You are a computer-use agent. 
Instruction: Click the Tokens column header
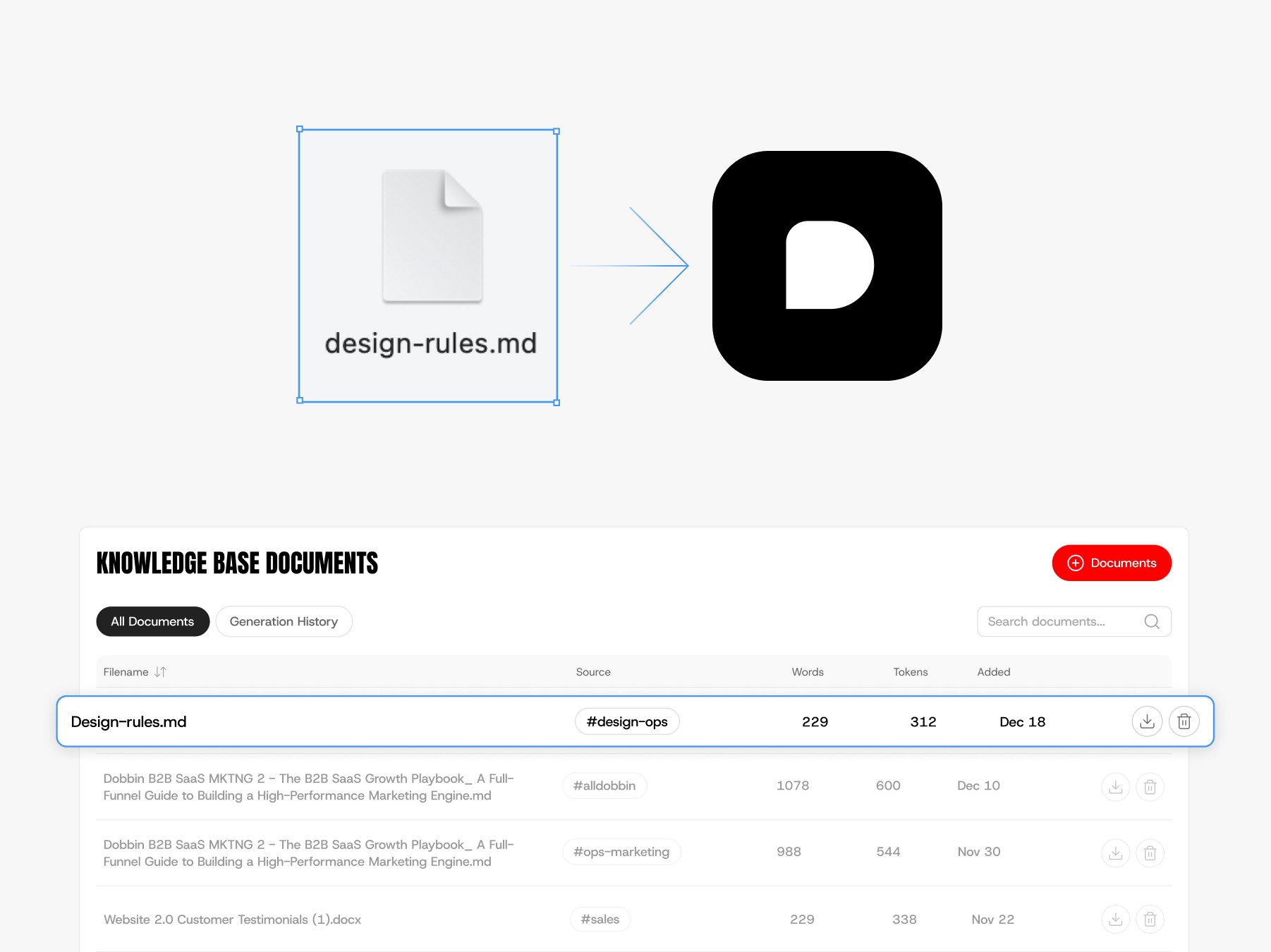911,672
